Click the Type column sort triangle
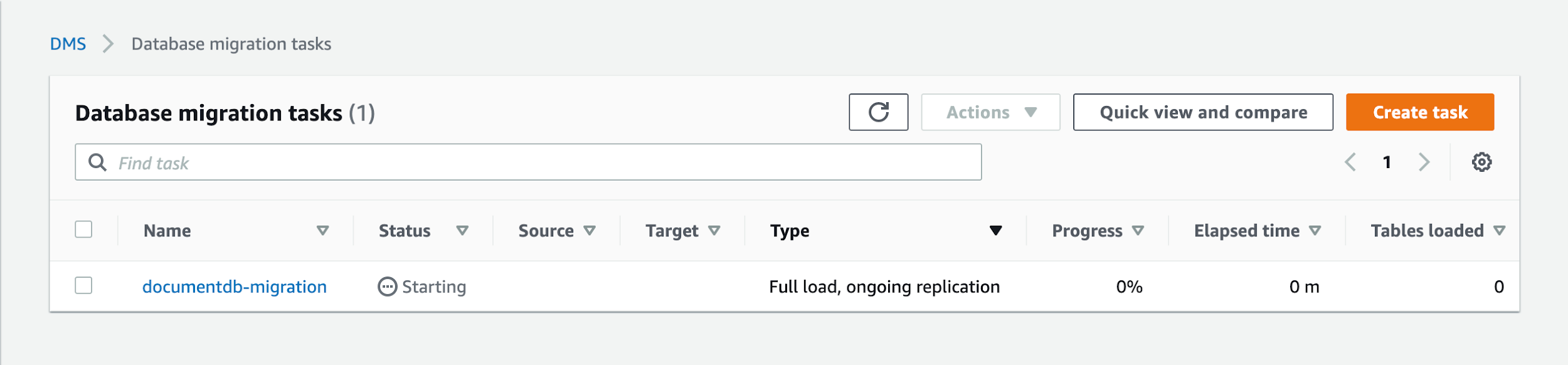Image resolution: width=1568 pixels, height=365 pixels. (996, 231)
